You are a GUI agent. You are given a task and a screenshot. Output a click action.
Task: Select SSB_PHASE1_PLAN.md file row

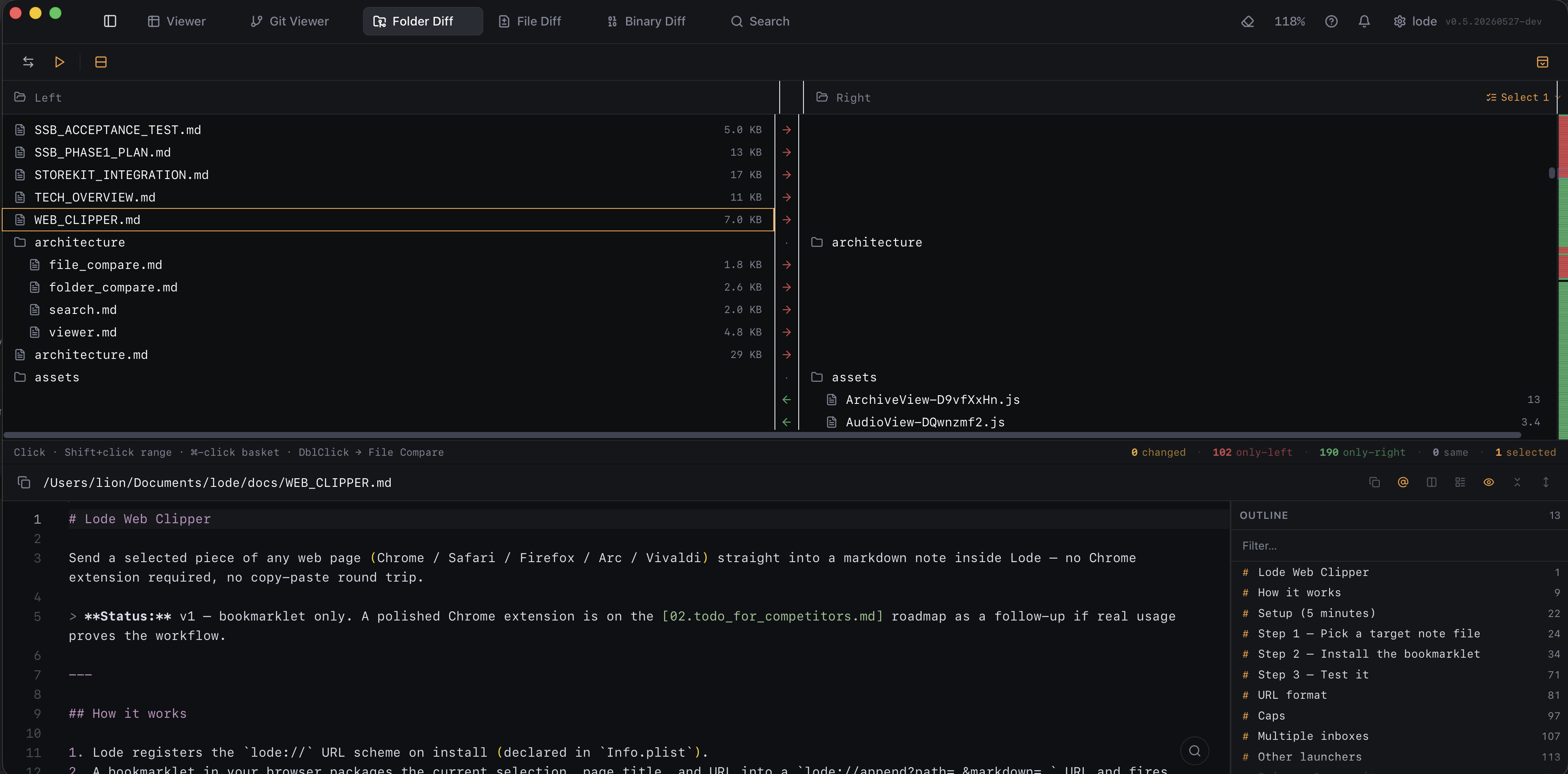tap(388, 152)
